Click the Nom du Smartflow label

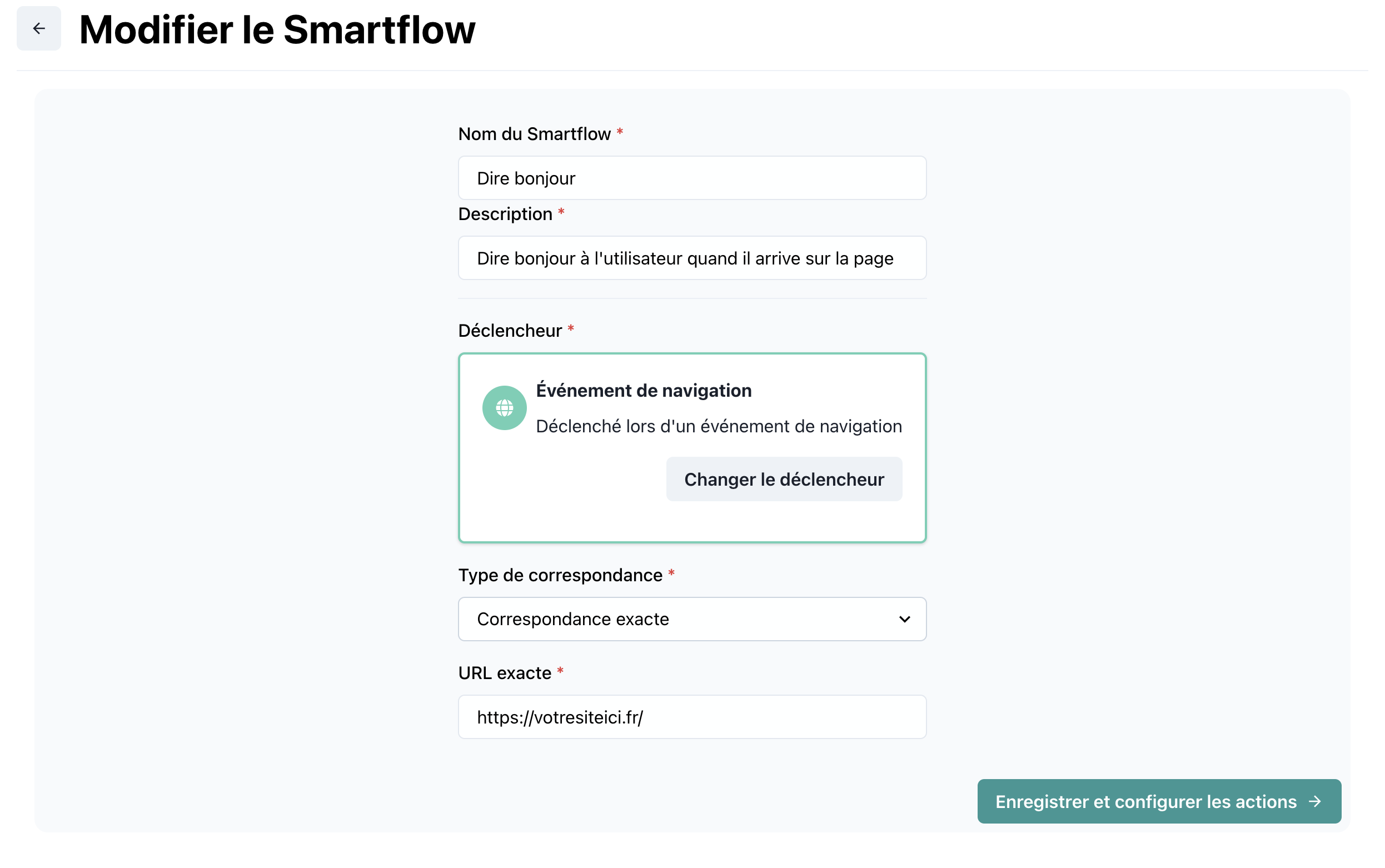tap(534, 134)
